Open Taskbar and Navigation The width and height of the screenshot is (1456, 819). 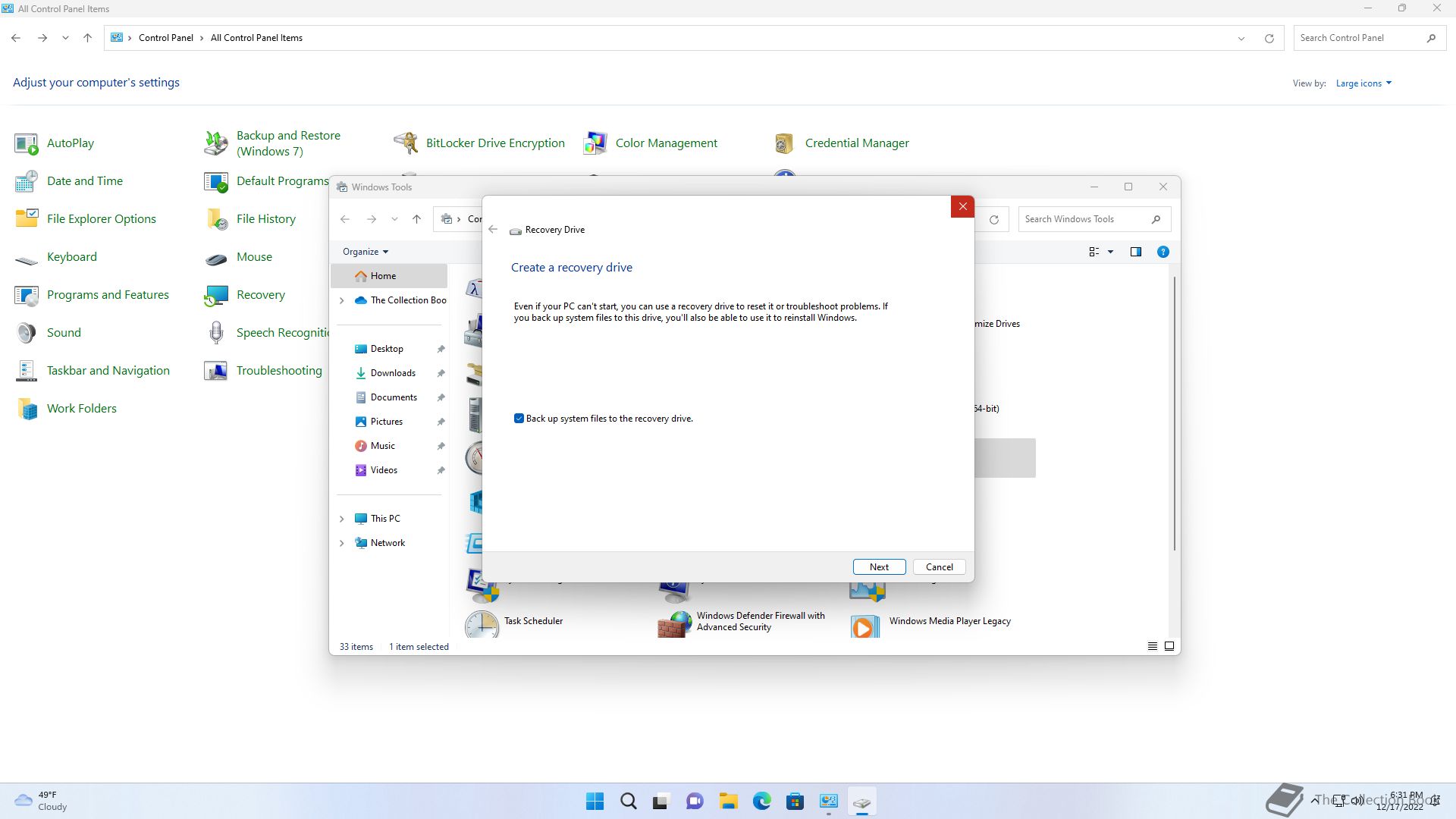[x=93, y=371]
